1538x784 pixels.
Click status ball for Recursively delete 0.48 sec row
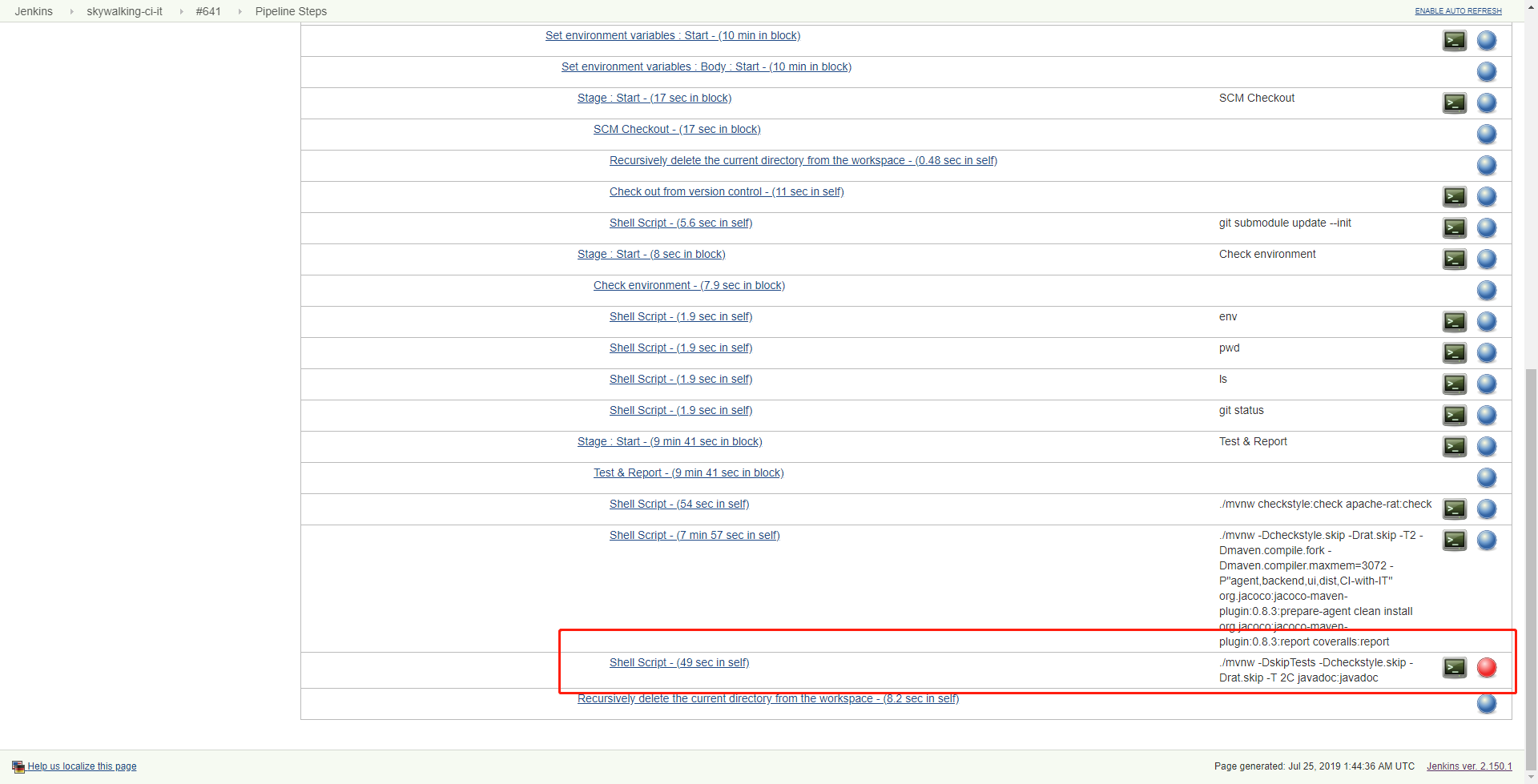click(x=1487, y=166)
